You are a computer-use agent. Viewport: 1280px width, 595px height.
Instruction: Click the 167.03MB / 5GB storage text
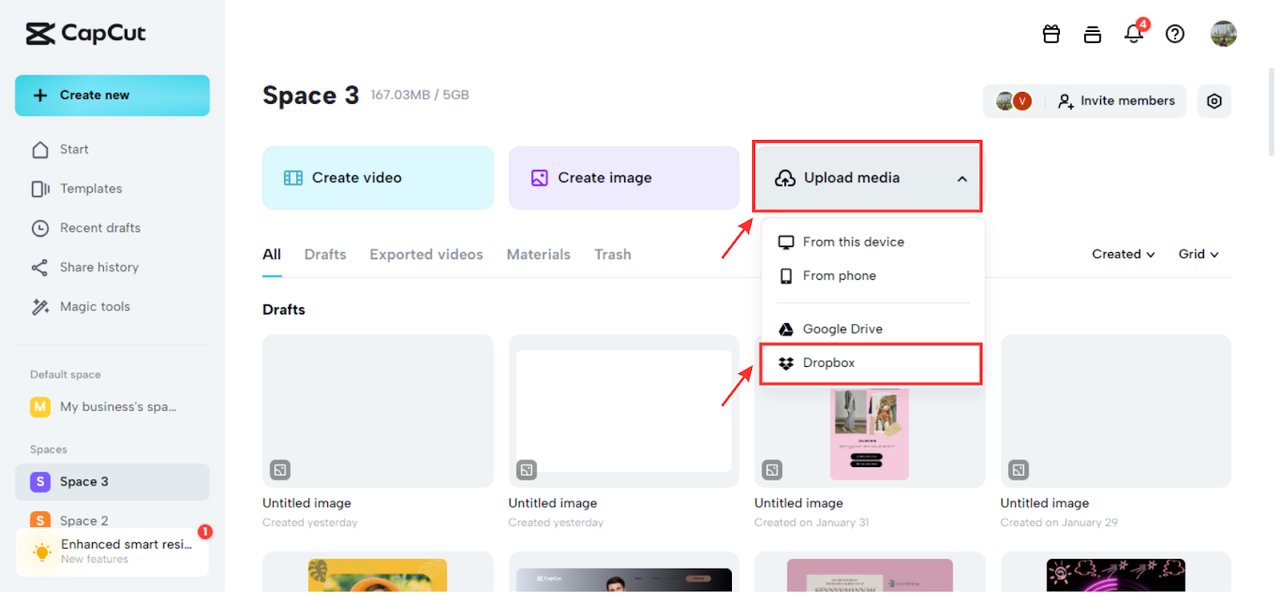coord(420,95)
